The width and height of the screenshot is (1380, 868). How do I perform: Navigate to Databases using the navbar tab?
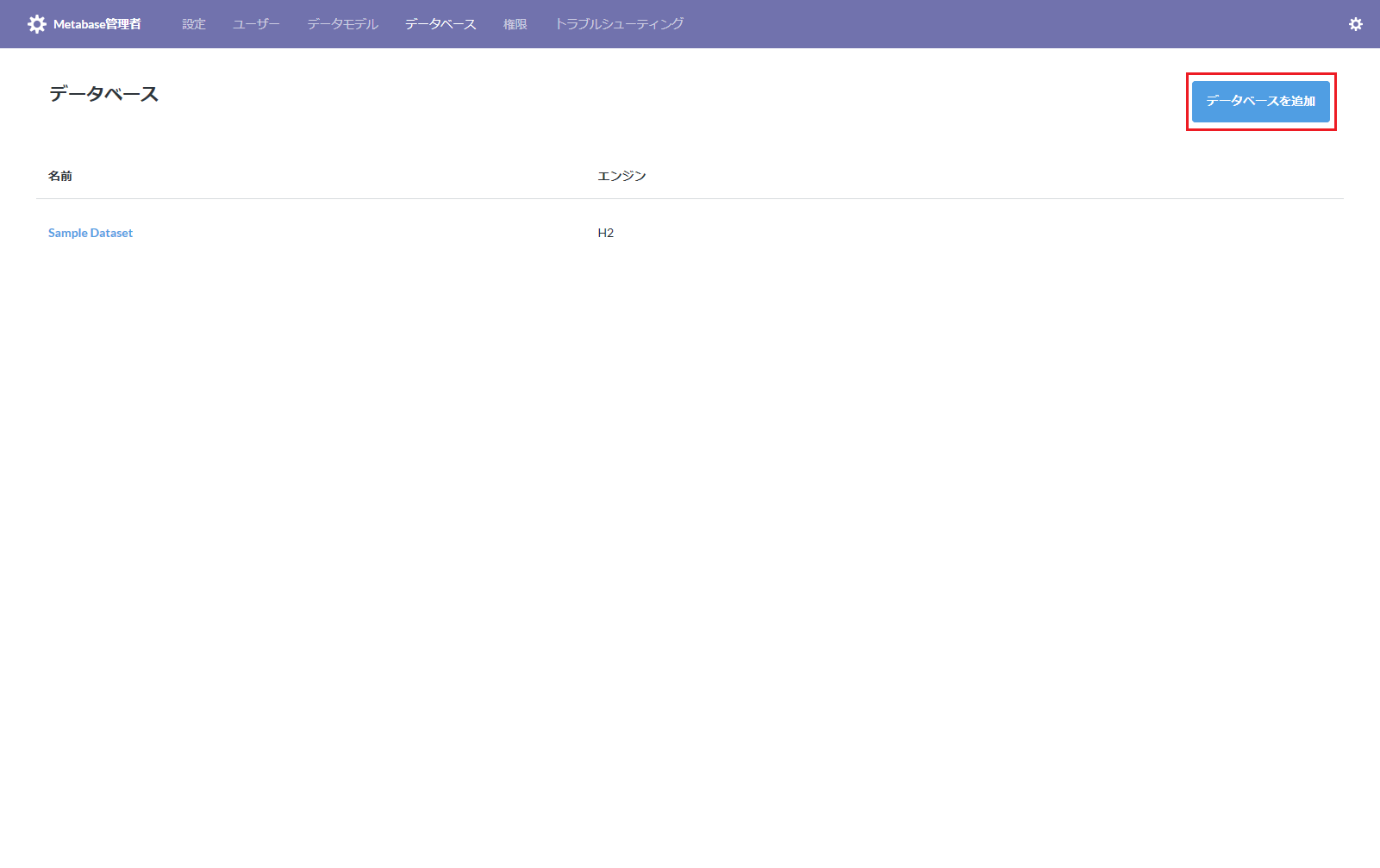[x=440, y=23]
